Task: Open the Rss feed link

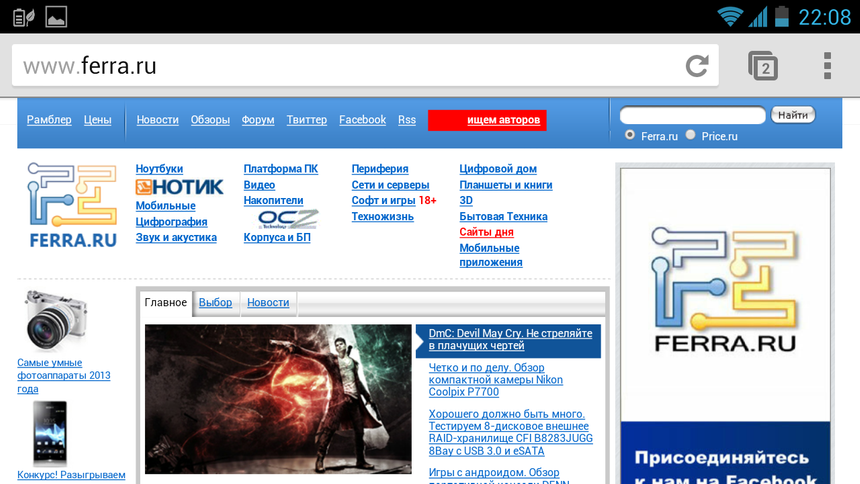Action: pos(407,120)
